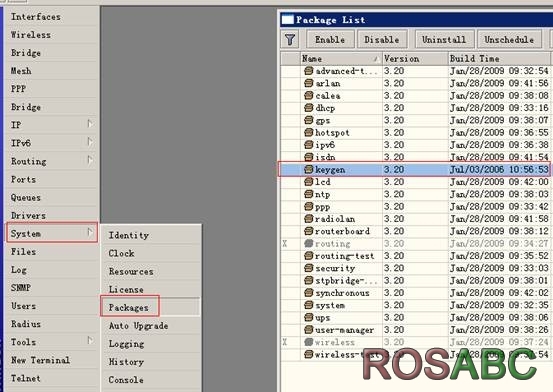Select the disabled wireless package icon

click(x=309, y=342)
